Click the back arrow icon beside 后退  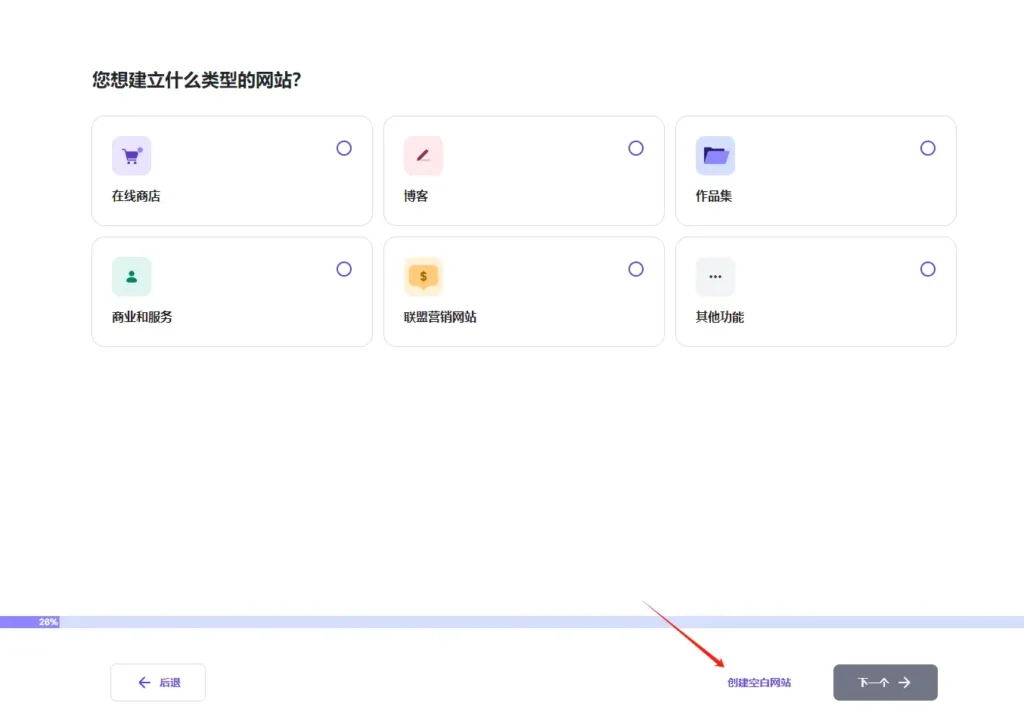click(x=144, y=682)
